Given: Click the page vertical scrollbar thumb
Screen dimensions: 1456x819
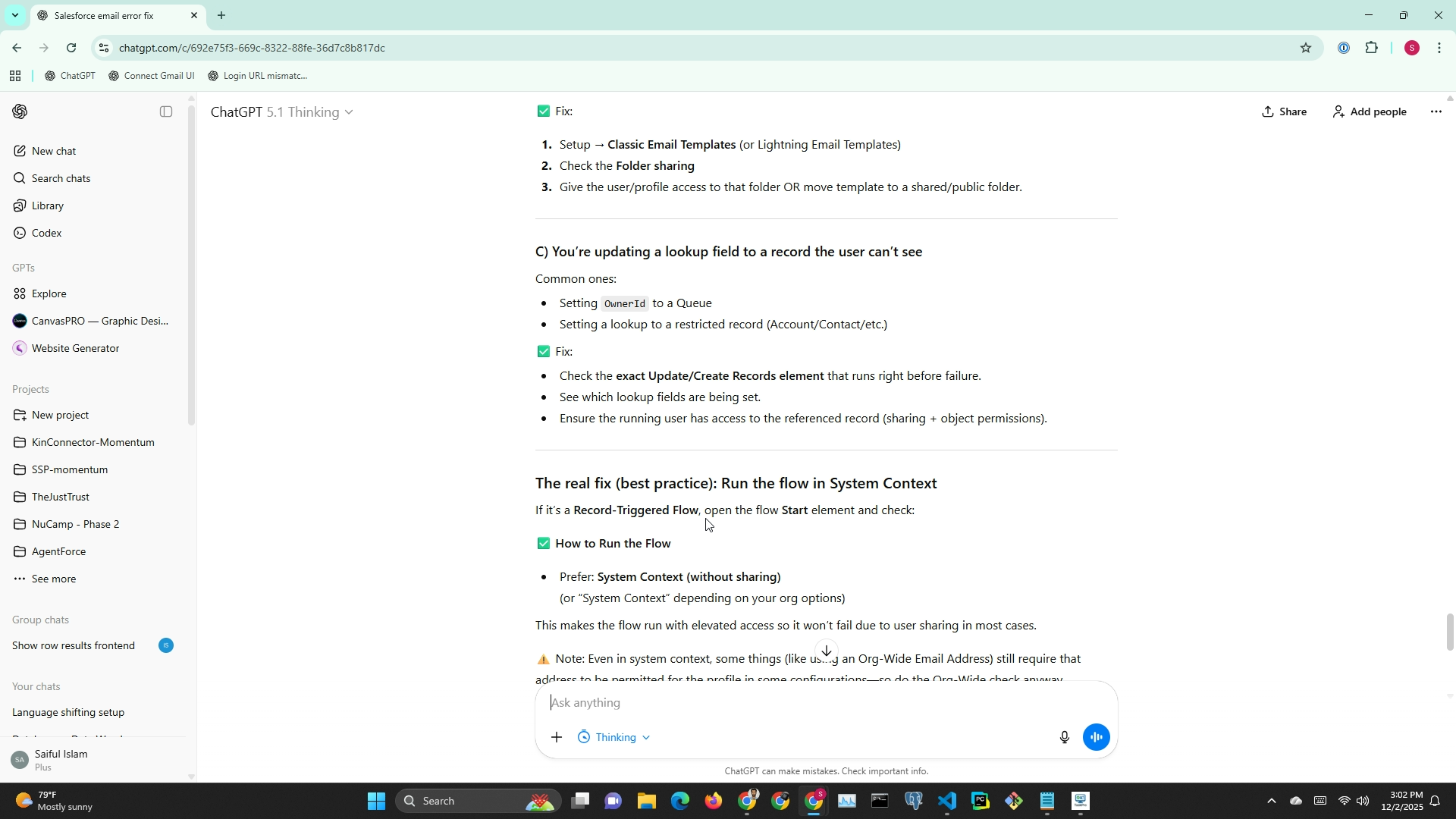Looking at the screenshot, I should click(x=1450, y=632).
